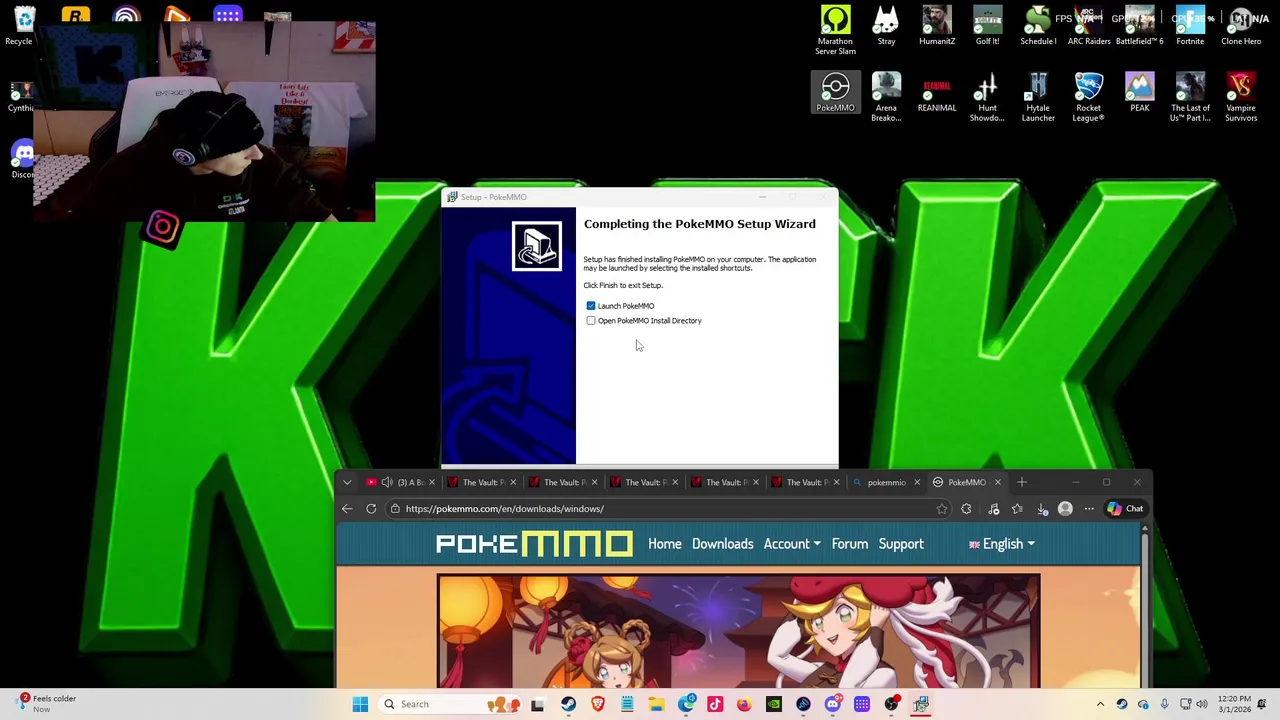This screenshot has width=1280, height=720.
Task: Open the tab search chevron in browser
Action: (x=347, y=482)
